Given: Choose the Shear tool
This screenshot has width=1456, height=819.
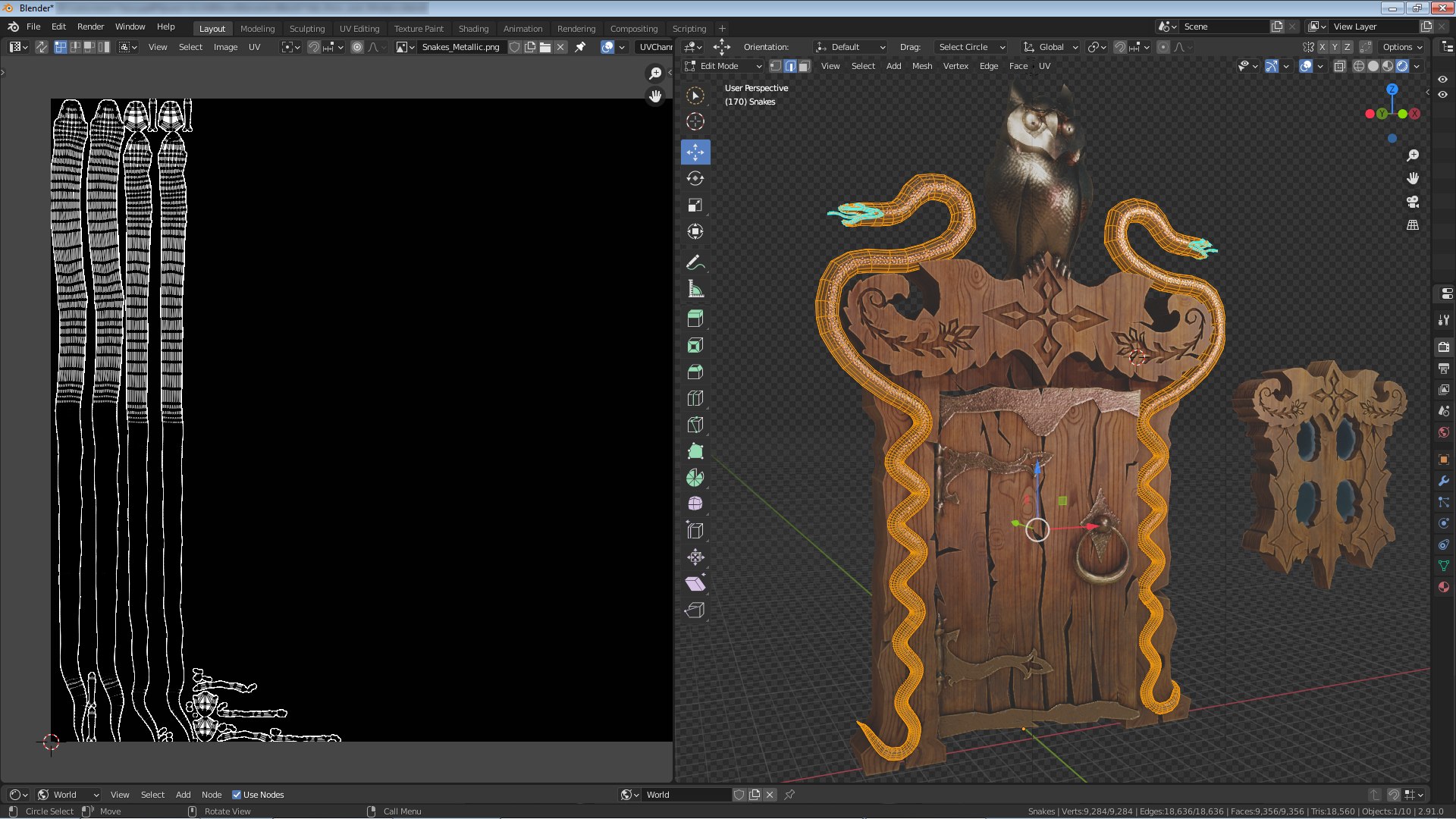Looking at the screenshot, I should [x=695, y=583].
